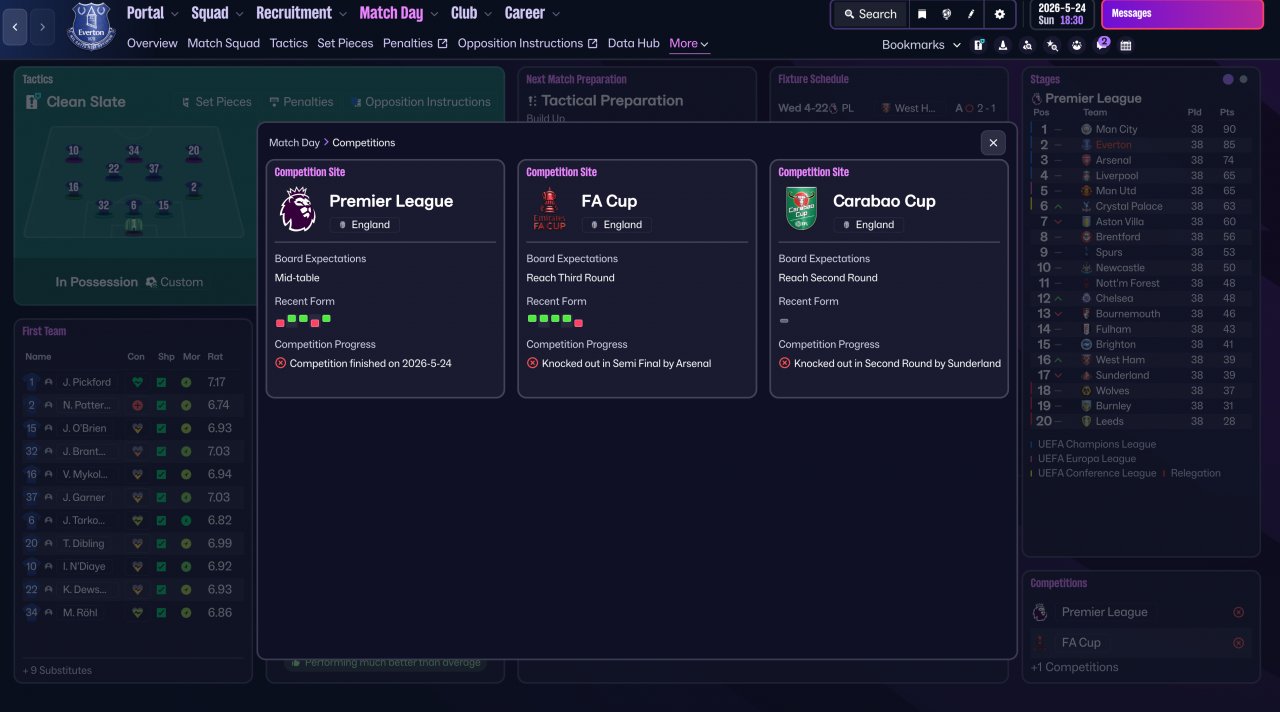
Task: Open Carabao Cup Competition Site link
Action: tap(814, 172)
